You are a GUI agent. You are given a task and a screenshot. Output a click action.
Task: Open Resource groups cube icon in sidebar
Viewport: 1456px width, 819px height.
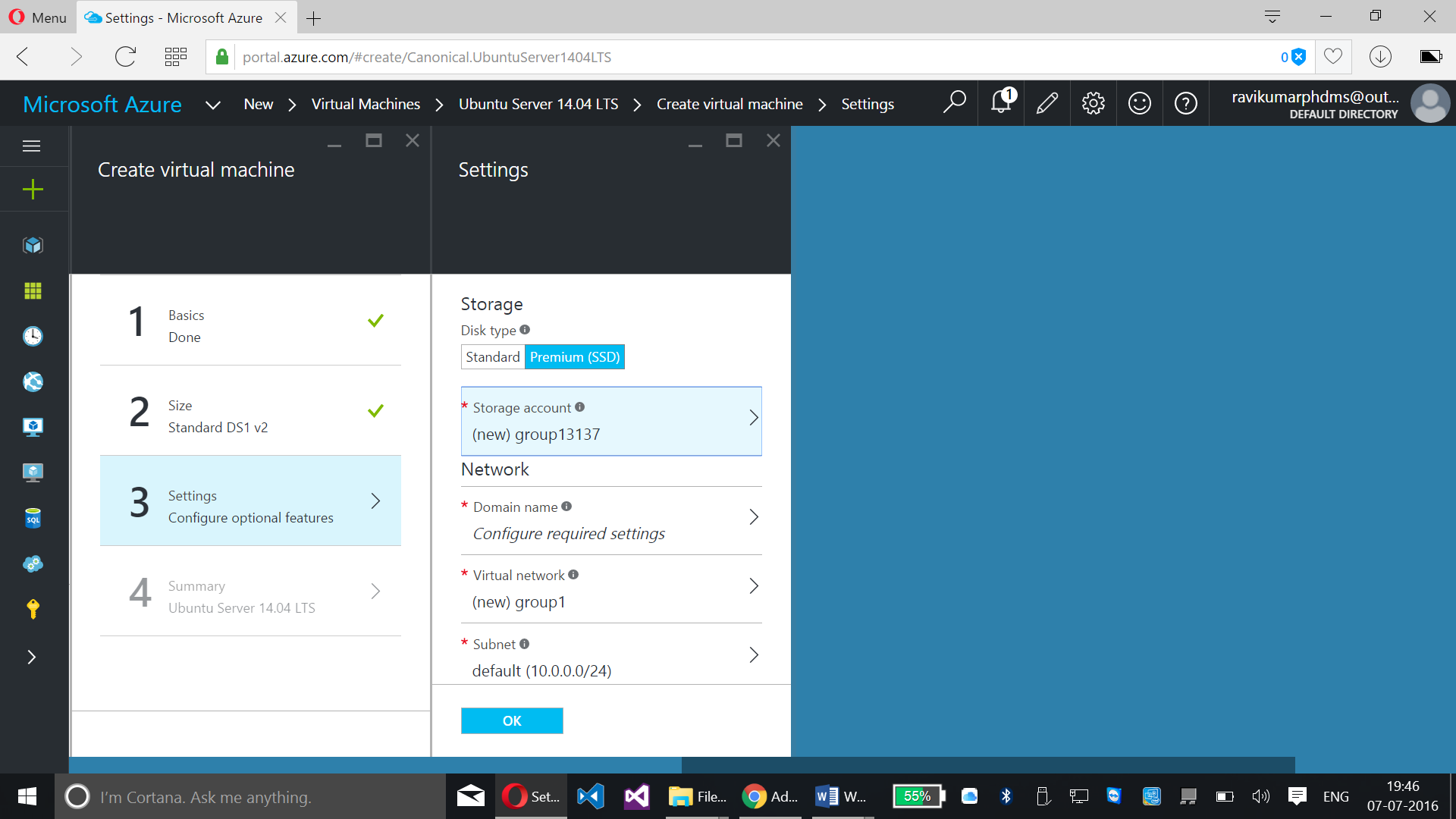(33, 245)
